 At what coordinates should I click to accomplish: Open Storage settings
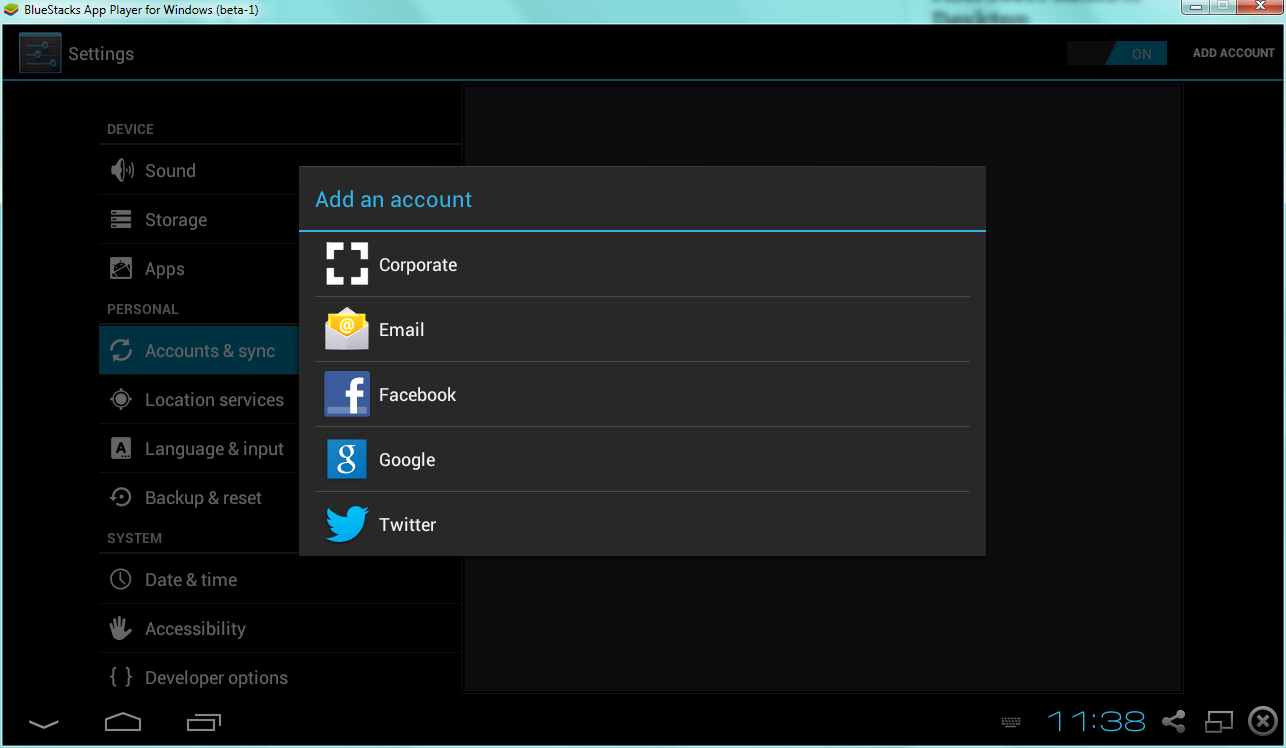coord(279,219)
